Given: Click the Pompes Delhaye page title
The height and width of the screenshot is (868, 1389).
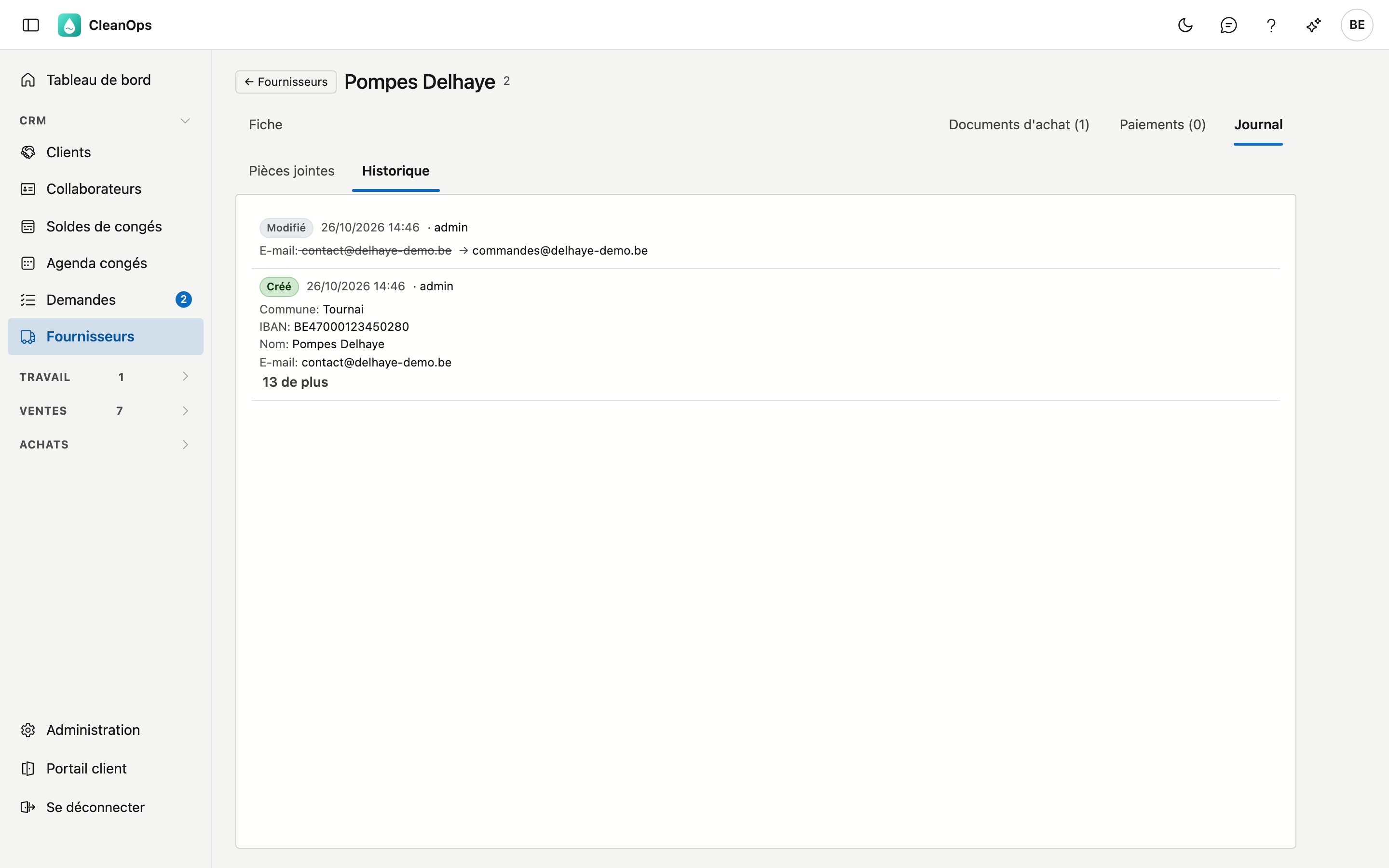Looking at the screenshot, I should tap(420, 81).
